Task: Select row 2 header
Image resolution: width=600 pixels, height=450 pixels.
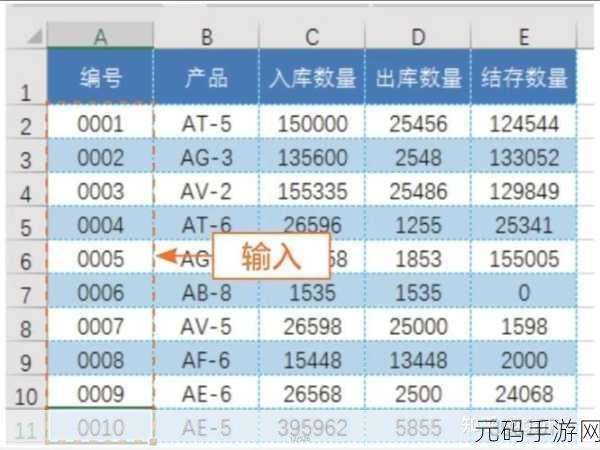Action: 26,121
